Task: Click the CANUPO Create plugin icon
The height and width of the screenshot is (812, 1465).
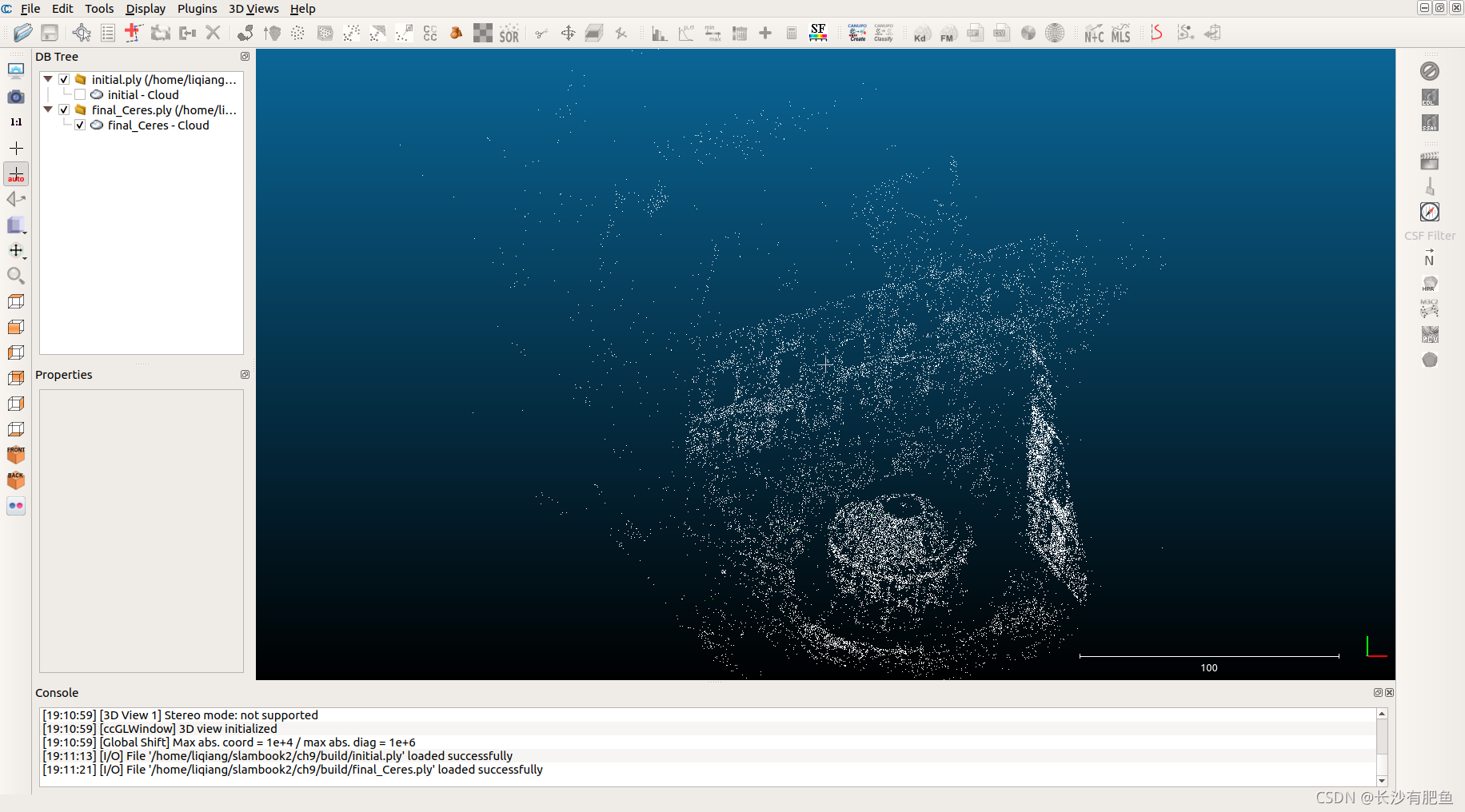Action: pyautogui.click(x=857, y=33)
